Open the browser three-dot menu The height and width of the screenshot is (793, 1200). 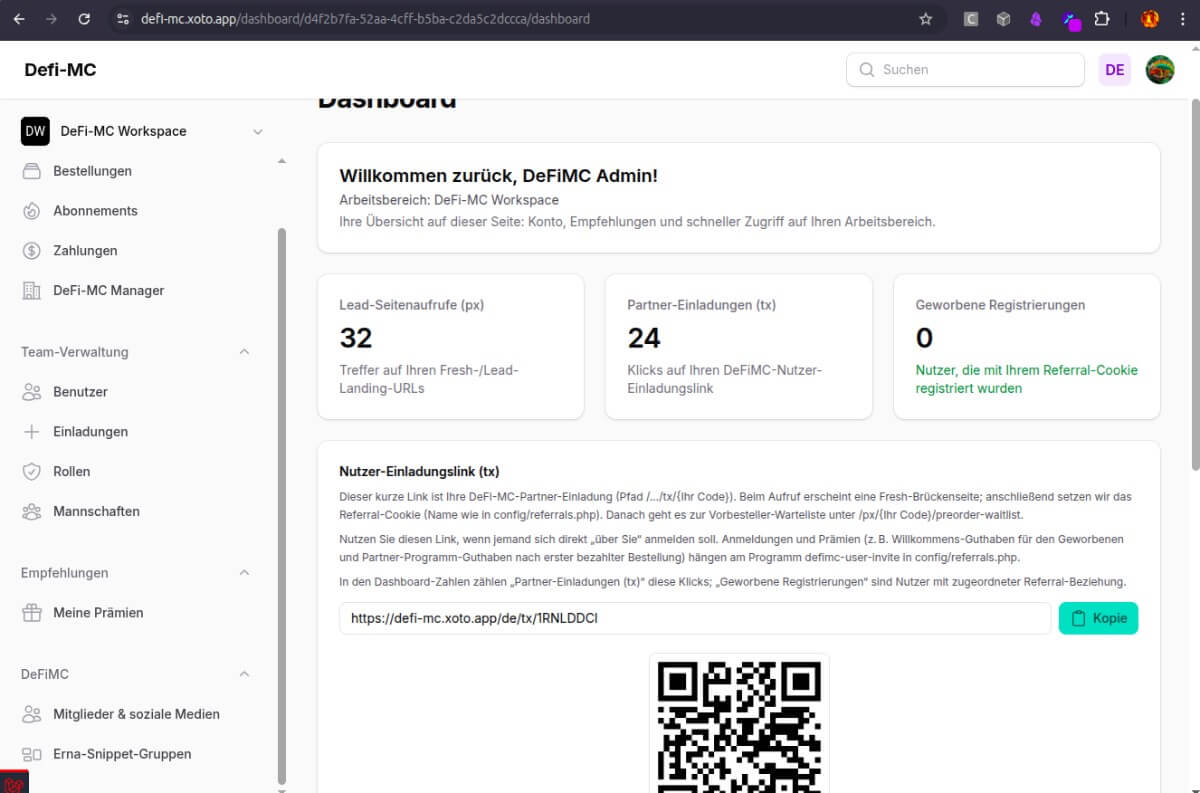[x=1182, y=19]
